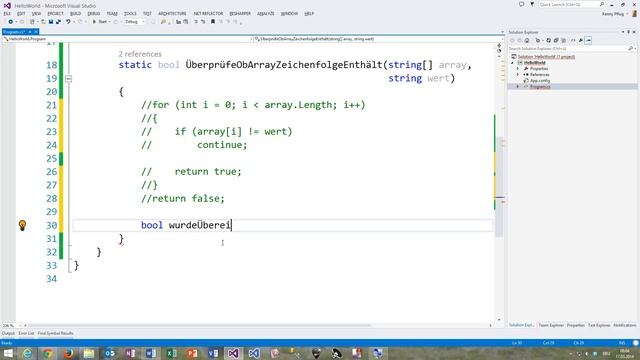640x360 pixels.
Task: Click the Save file toolbar icon
Action: (51, 22)
